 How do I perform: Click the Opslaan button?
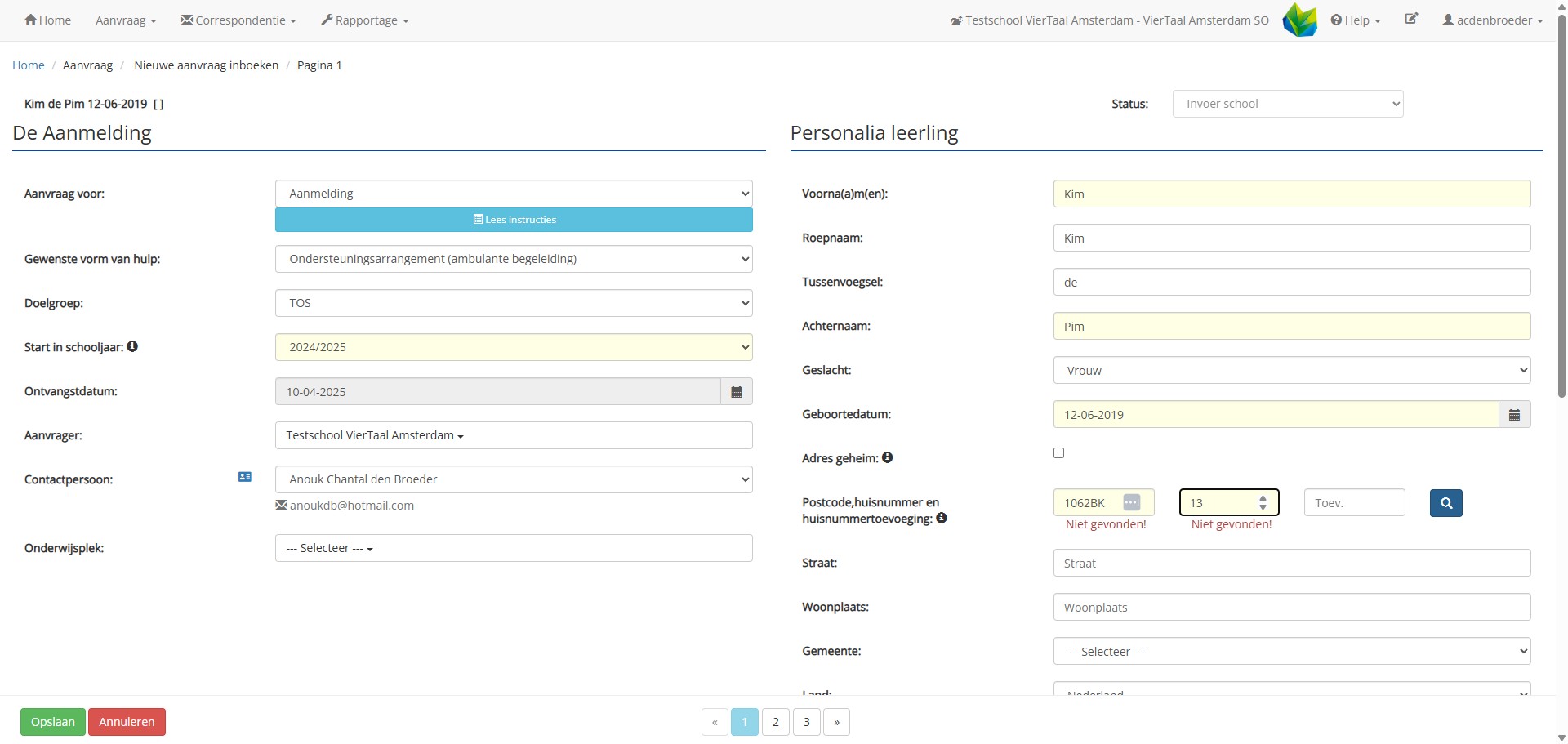click(53, 722)
